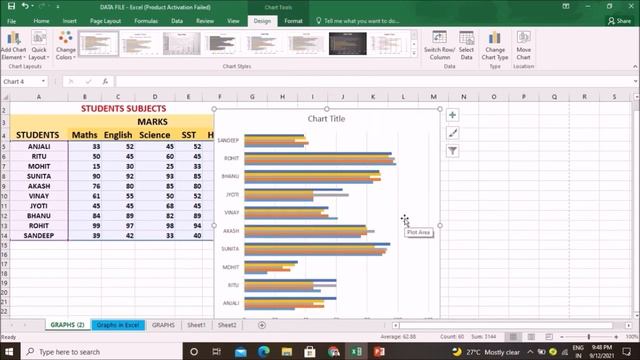Click the taskbar search box

[101, 351]
